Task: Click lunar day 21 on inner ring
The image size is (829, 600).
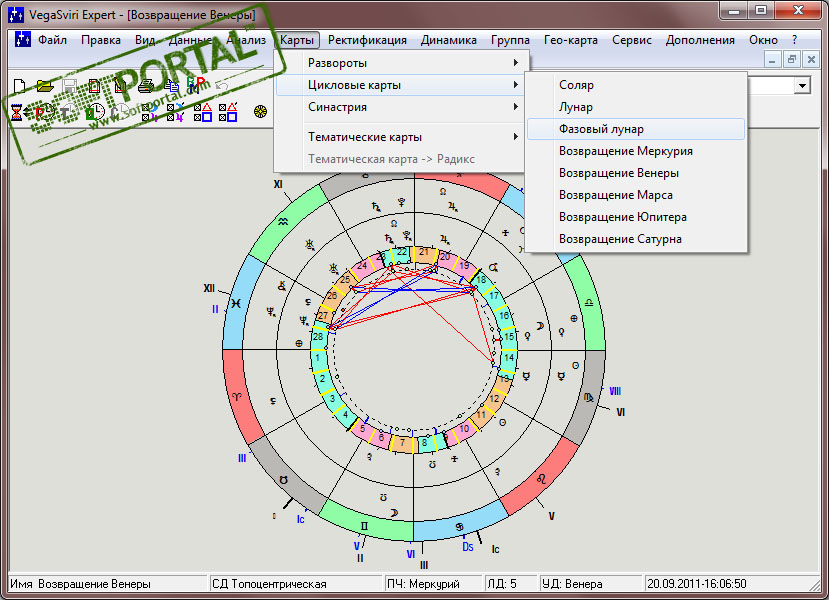Action: coord(423,253)
